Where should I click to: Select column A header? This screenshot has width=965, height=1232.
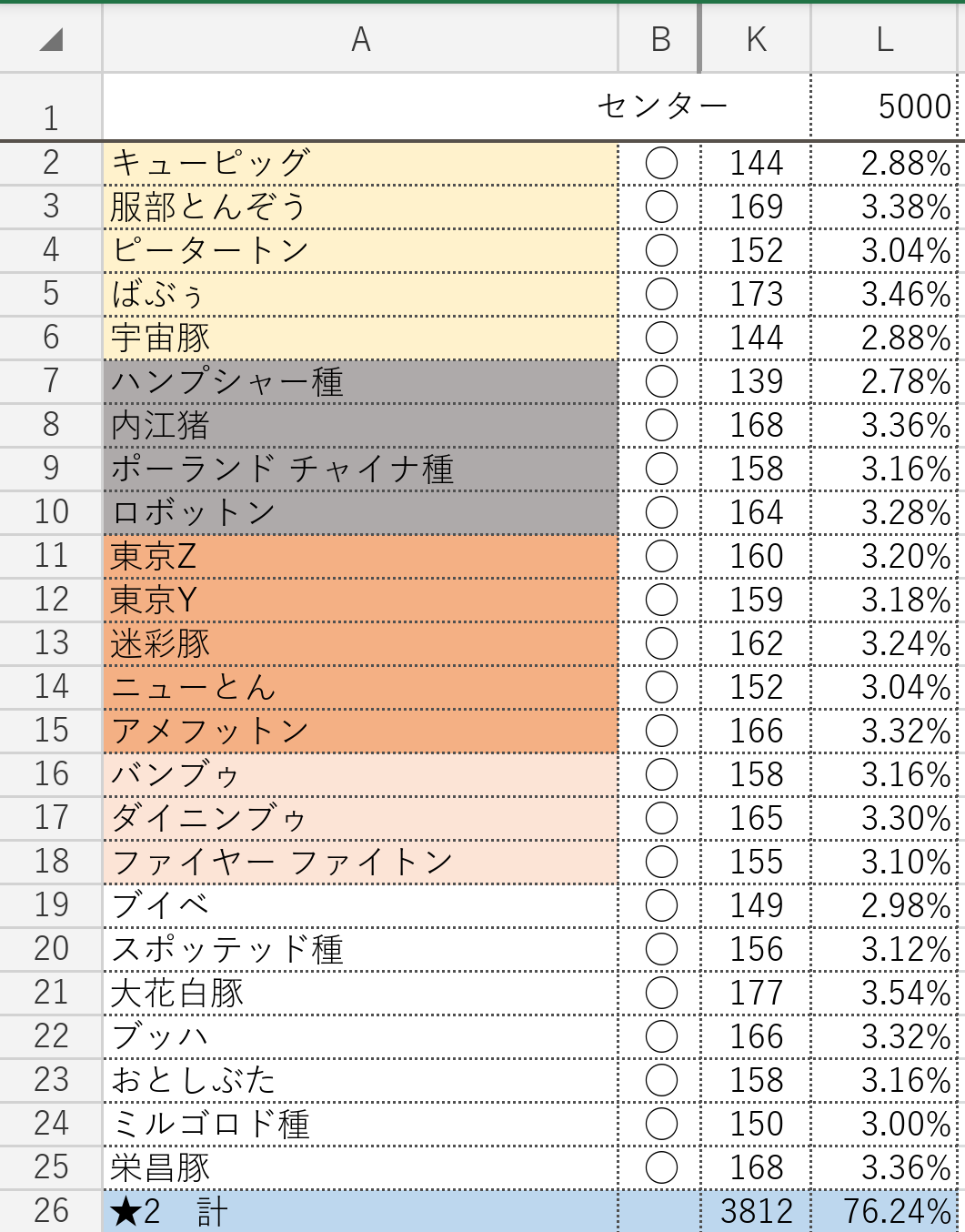click(x=360, y=39)
